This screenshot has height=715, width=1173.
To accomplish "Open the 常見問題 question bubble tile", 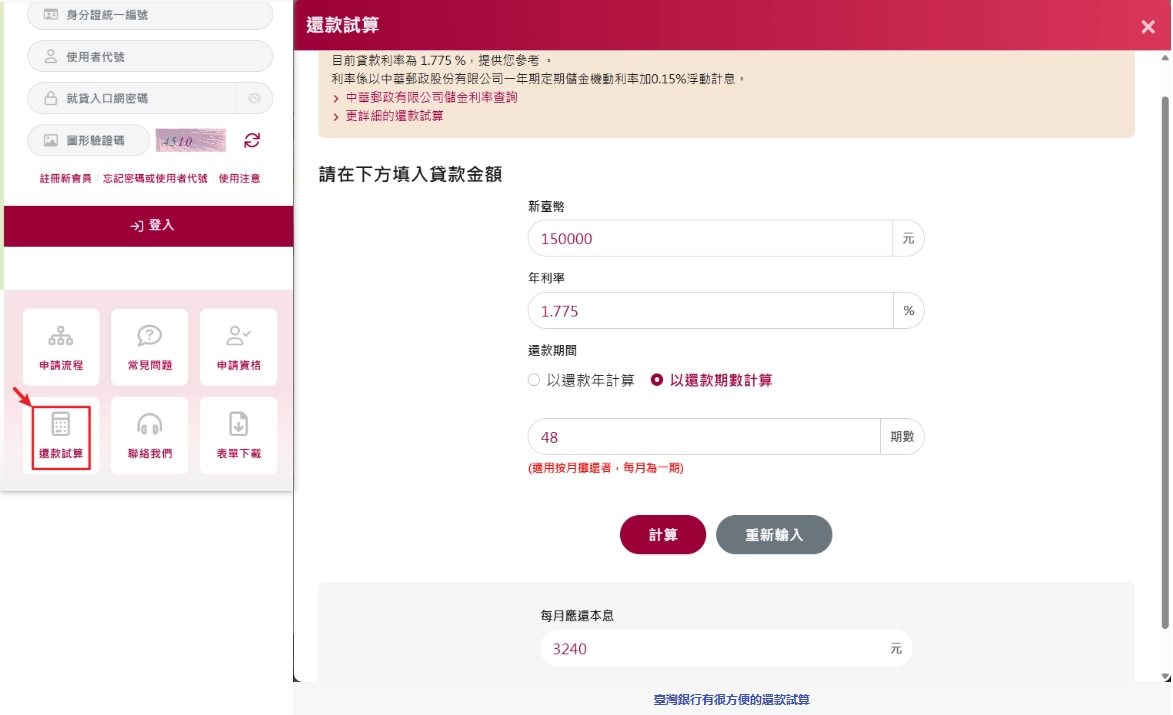I will click(x=150, y=347).
